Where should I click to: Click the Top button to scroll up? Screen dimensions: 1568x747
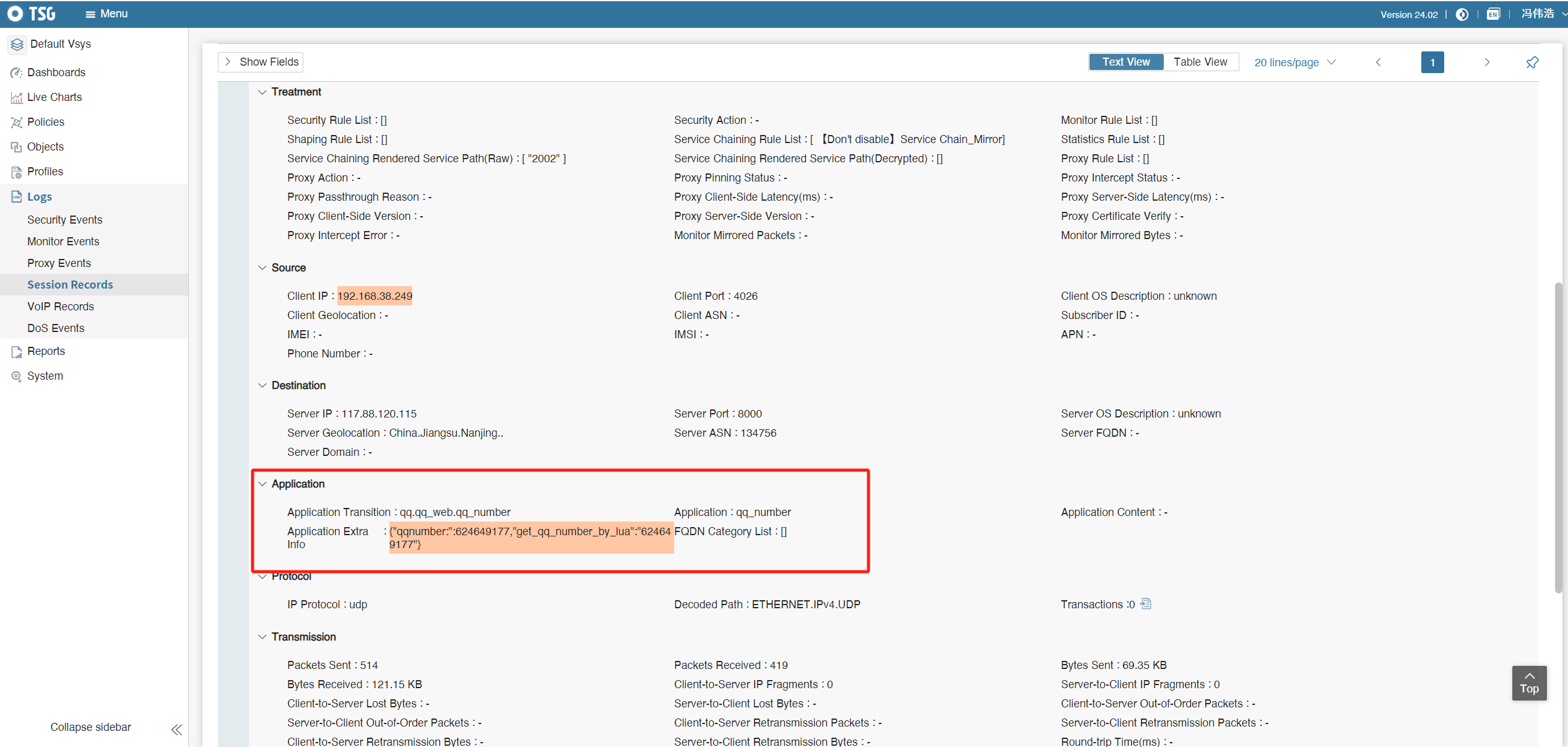pos(1528,683)
